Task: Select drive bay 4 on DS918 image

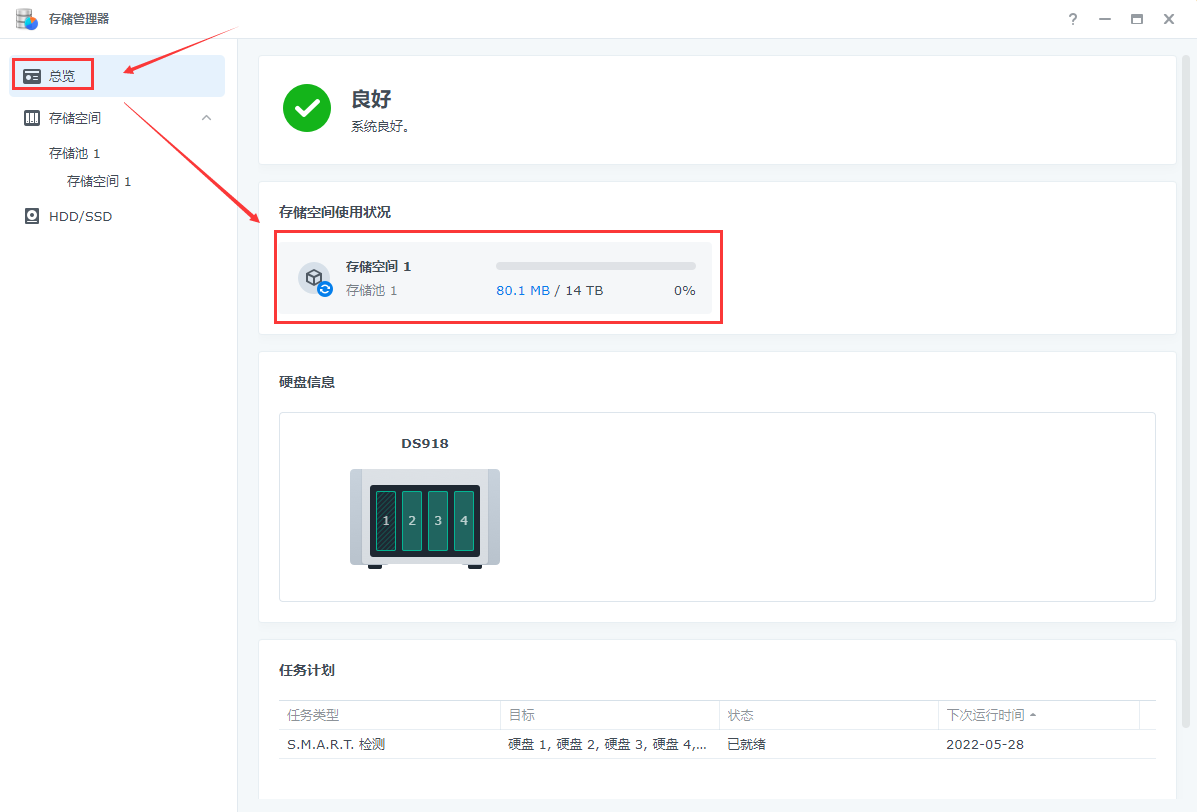Action: [464, 521]
